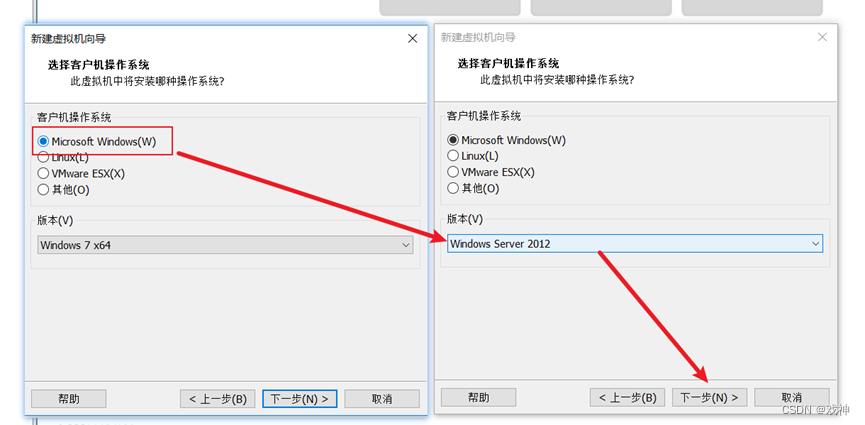Cancel the left wizard with 取消
Screen dimensions: 865x425
coord(382,399)
